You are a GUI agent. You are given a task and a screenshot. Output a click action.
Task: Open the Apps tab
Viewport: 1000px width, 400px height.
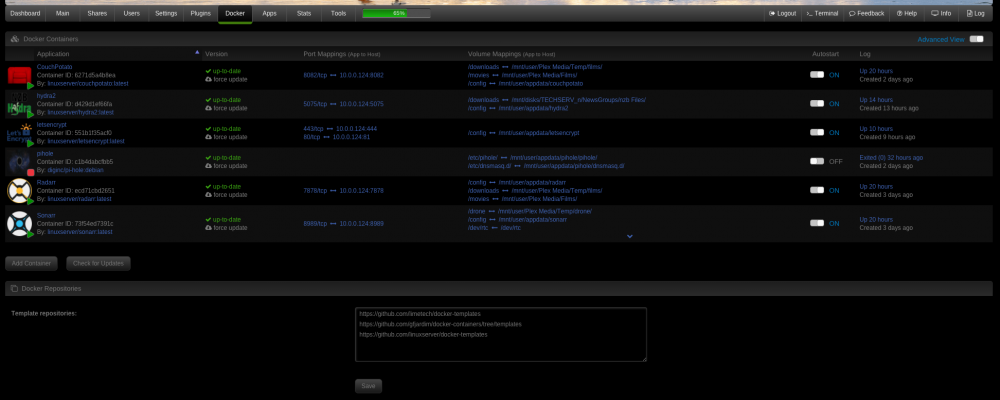point(269,13)
